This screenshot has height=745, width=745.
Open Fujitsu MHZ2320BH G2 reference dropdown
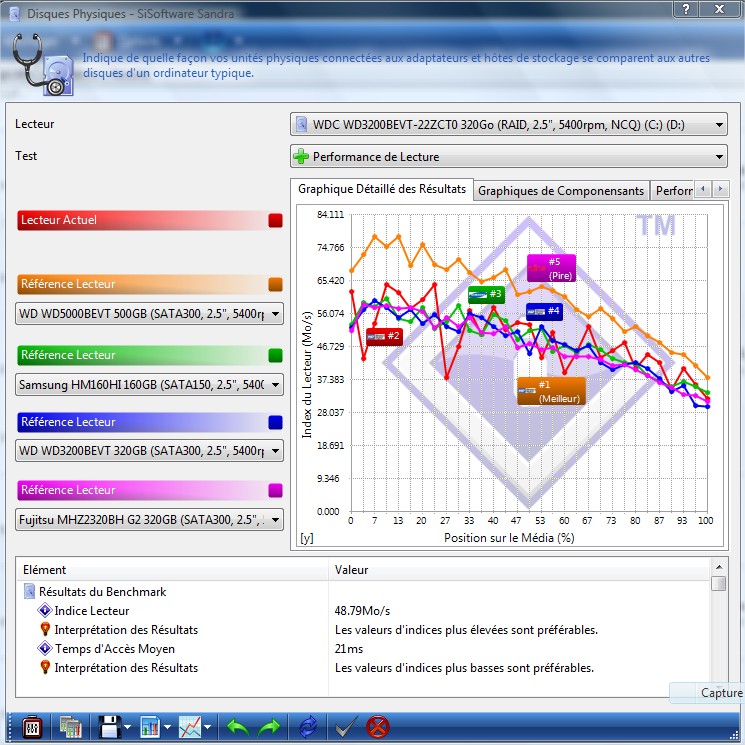tap(149, 520)
